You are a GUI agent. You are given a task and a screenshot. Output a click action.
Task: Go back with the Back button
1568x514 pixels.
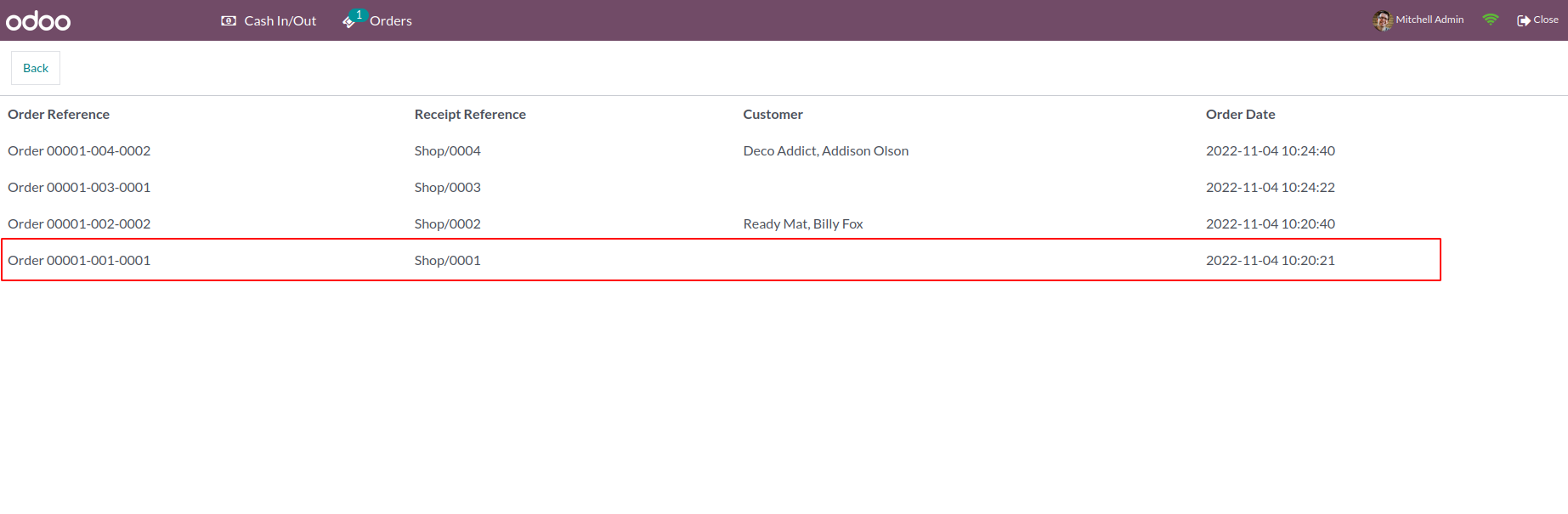click(x=36, y=68)
